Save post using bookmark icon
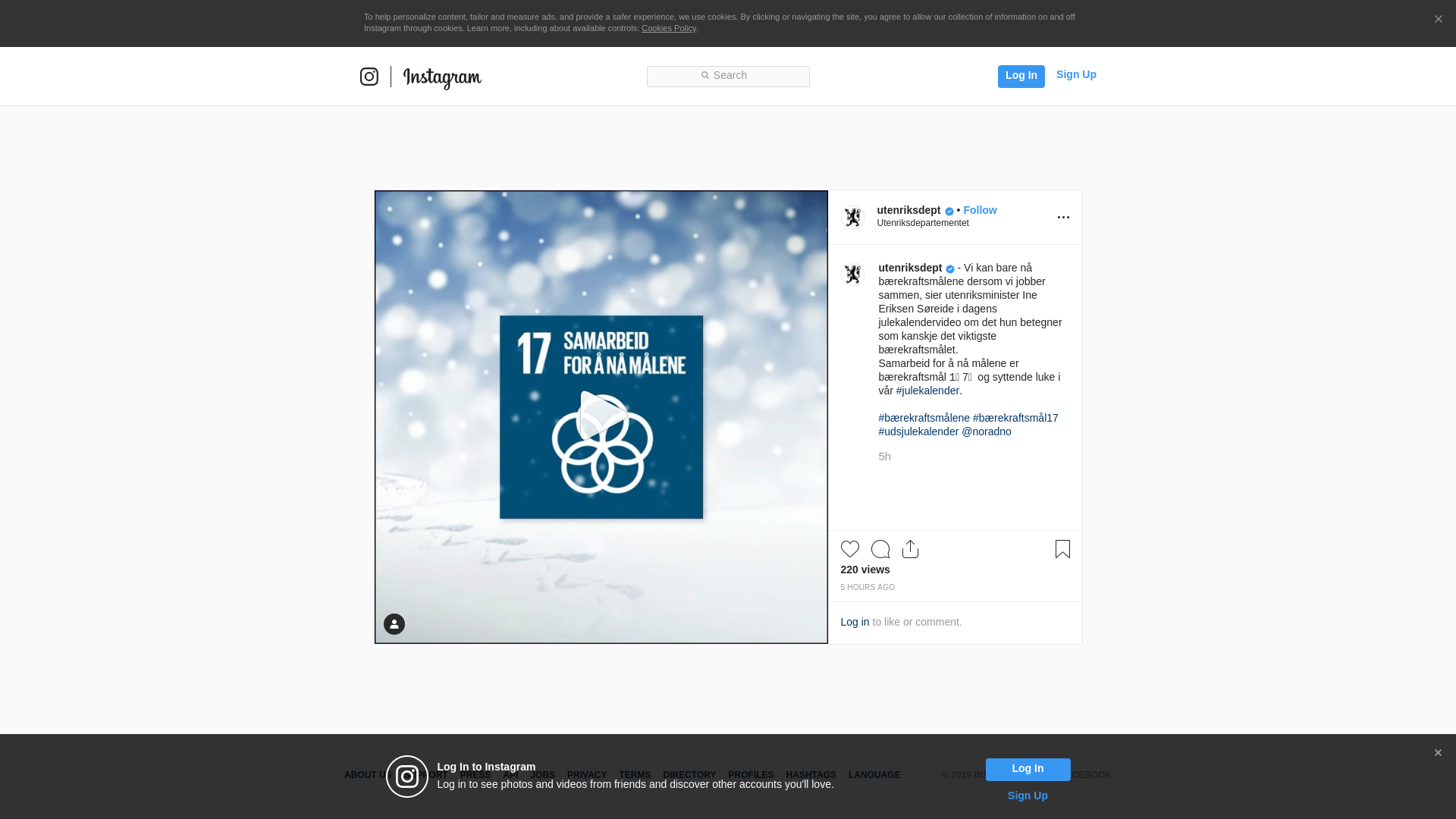Viewport: 1456px width, 819px height. pyautogui.click(x=1062, y=549)
